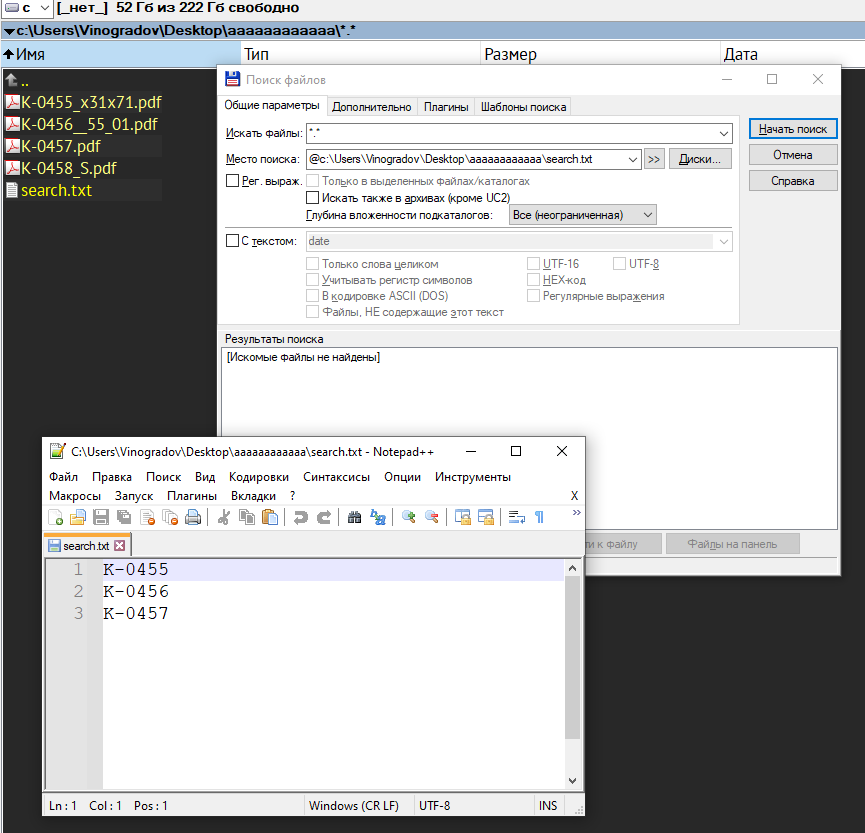Screen dimensions: 865x833
Task: Click the 'Начать поиск' button
Action: pyautogui.click(x=793, y=129)
